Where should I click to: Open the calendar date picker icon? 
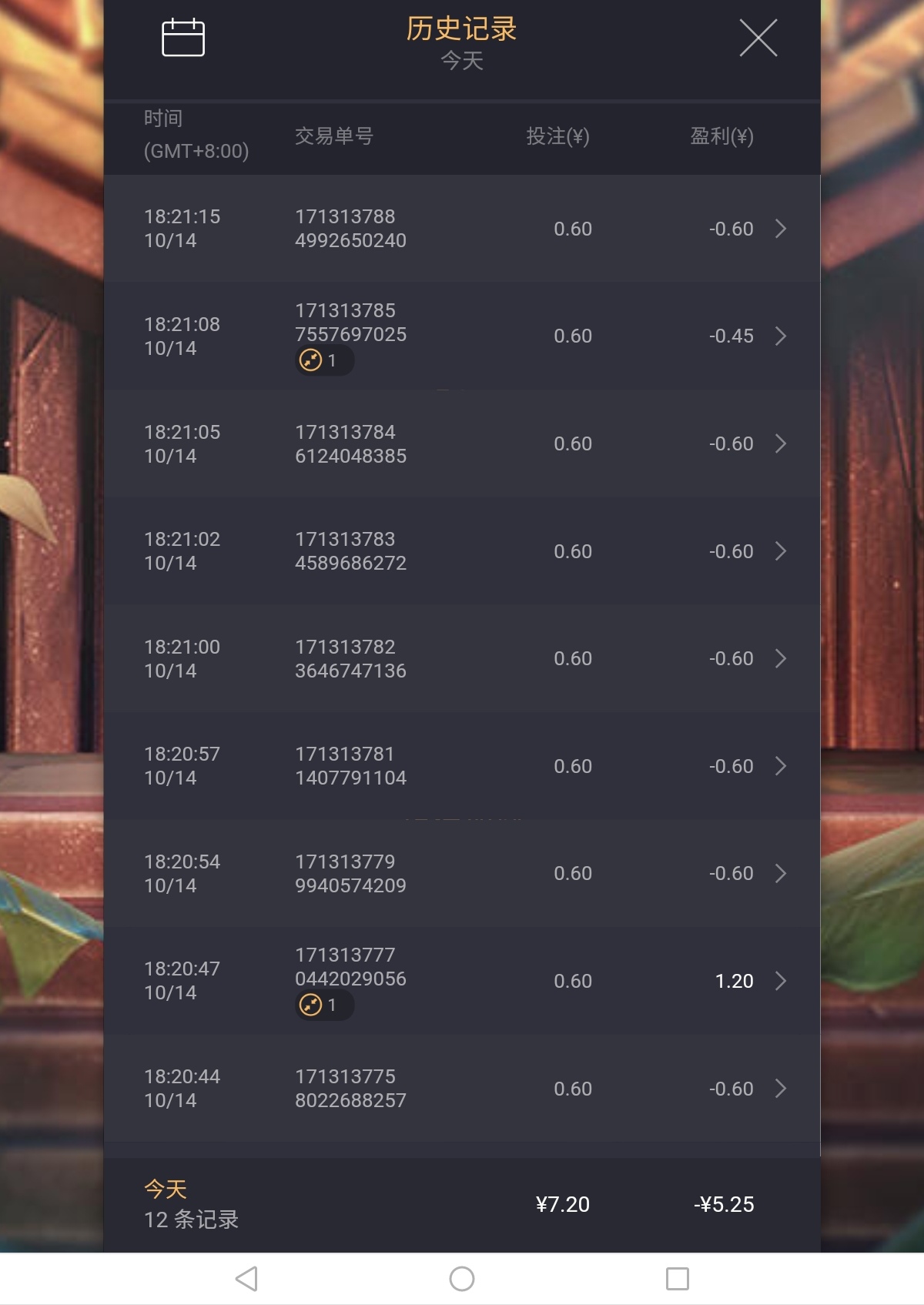183,38
